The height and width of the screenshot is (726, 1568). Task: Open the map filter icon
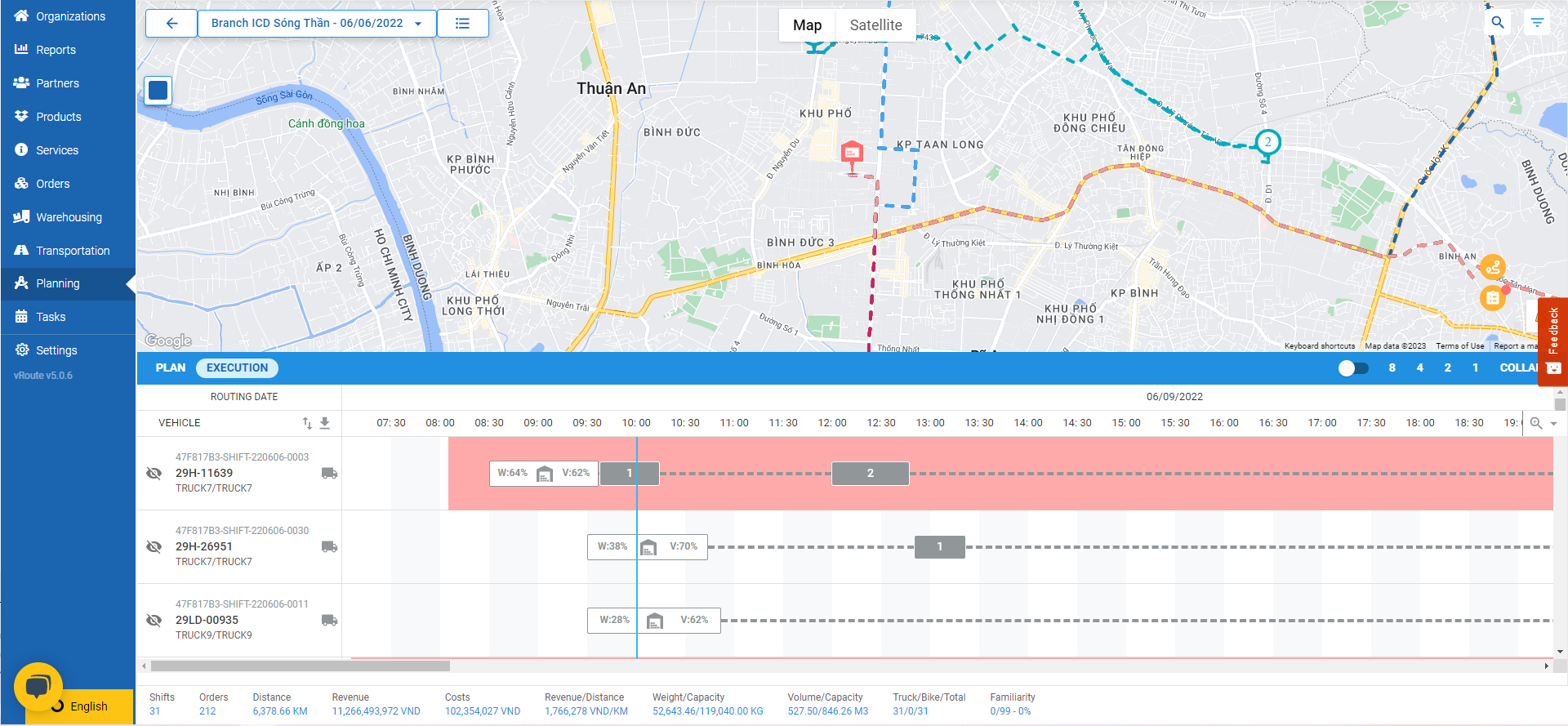pyautogui.click(x=1537, y=23)
